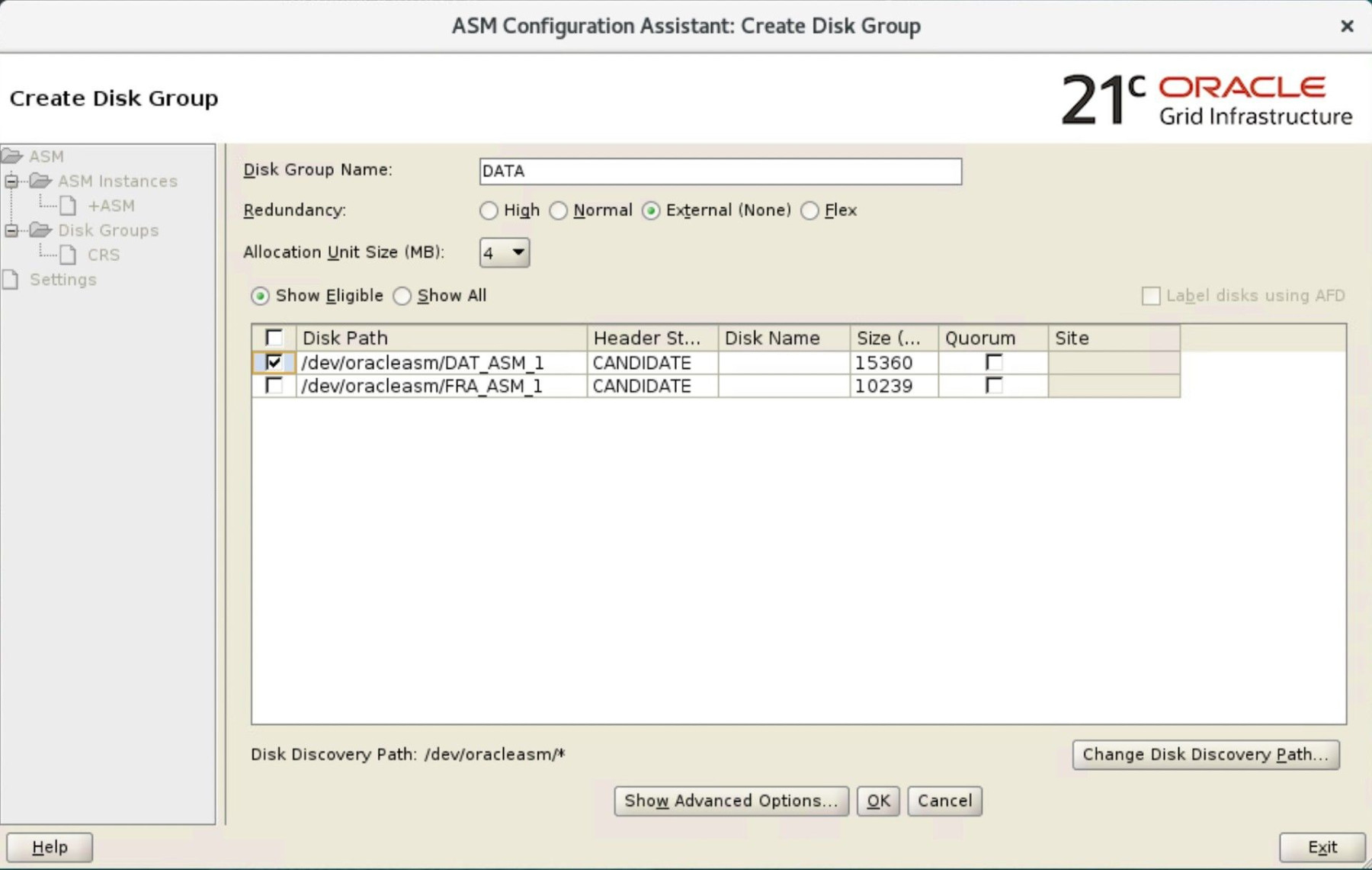The width and height of the screenshot is (1372, 870).
Task: Sort by Header Status column header
Action: (x=652, y=338)
